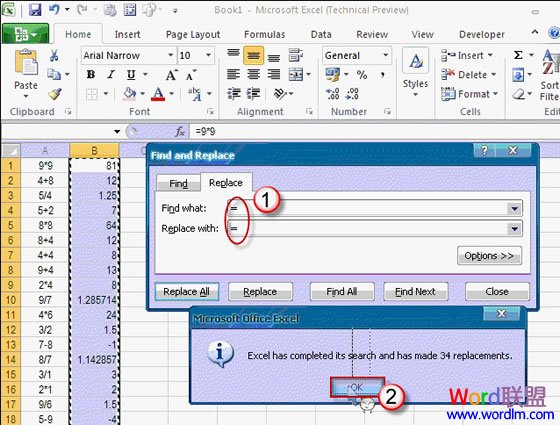Click OK in the replacements message box
Screen dimensions: 560x425
point(357,387)
